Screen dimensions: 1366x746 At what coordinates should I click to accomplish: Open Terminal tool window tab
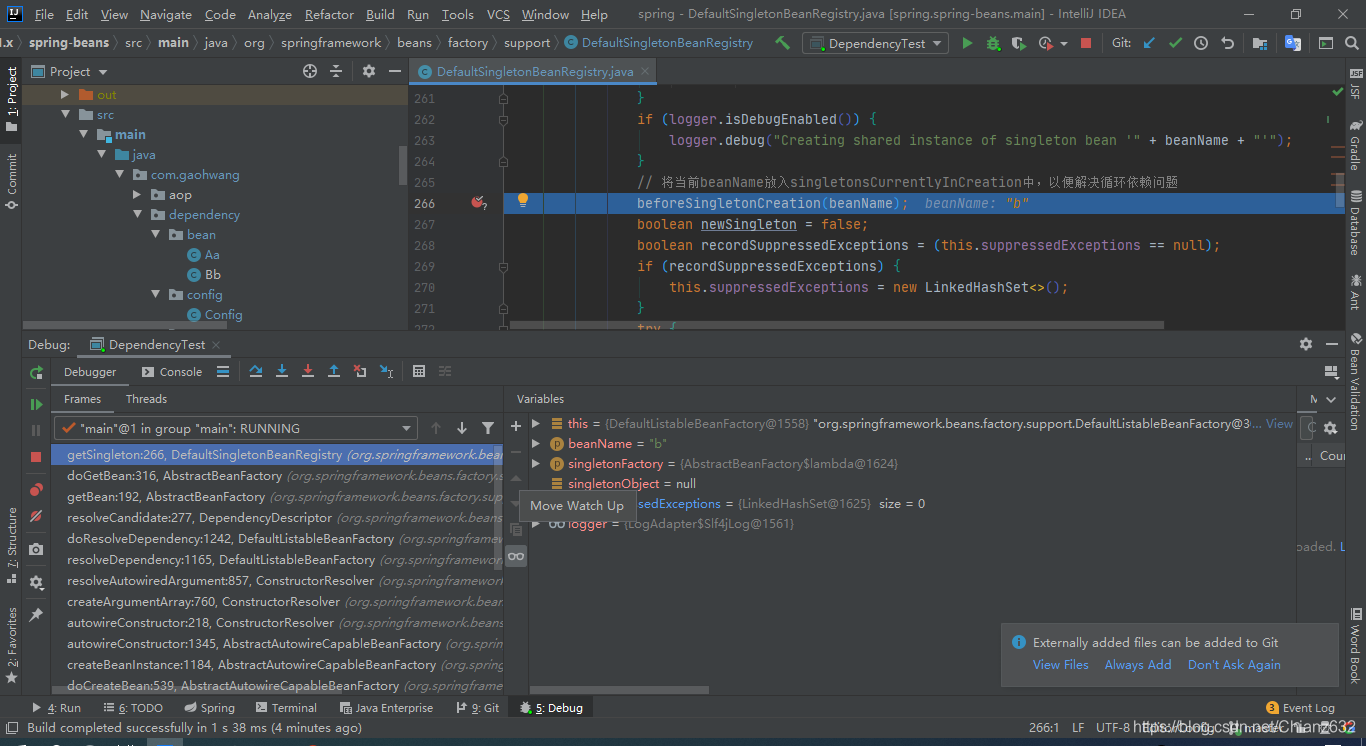point(285,707)
